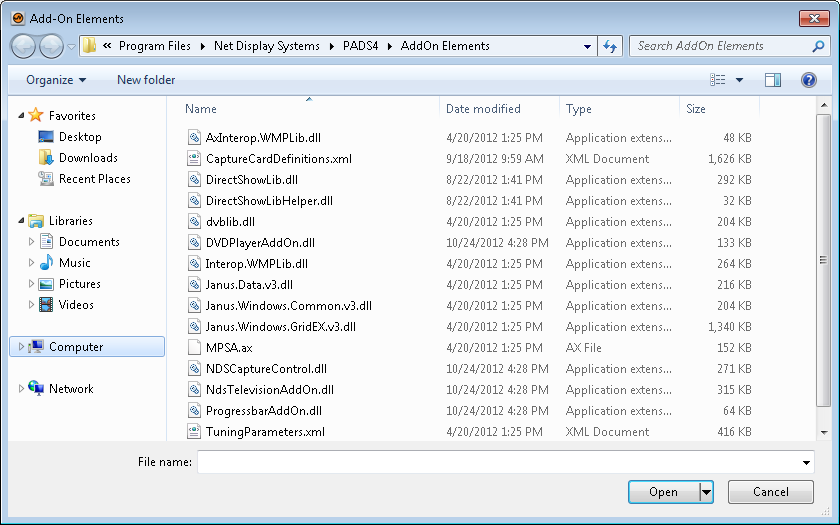Expand the Documents library tree node

coord(32,242)
